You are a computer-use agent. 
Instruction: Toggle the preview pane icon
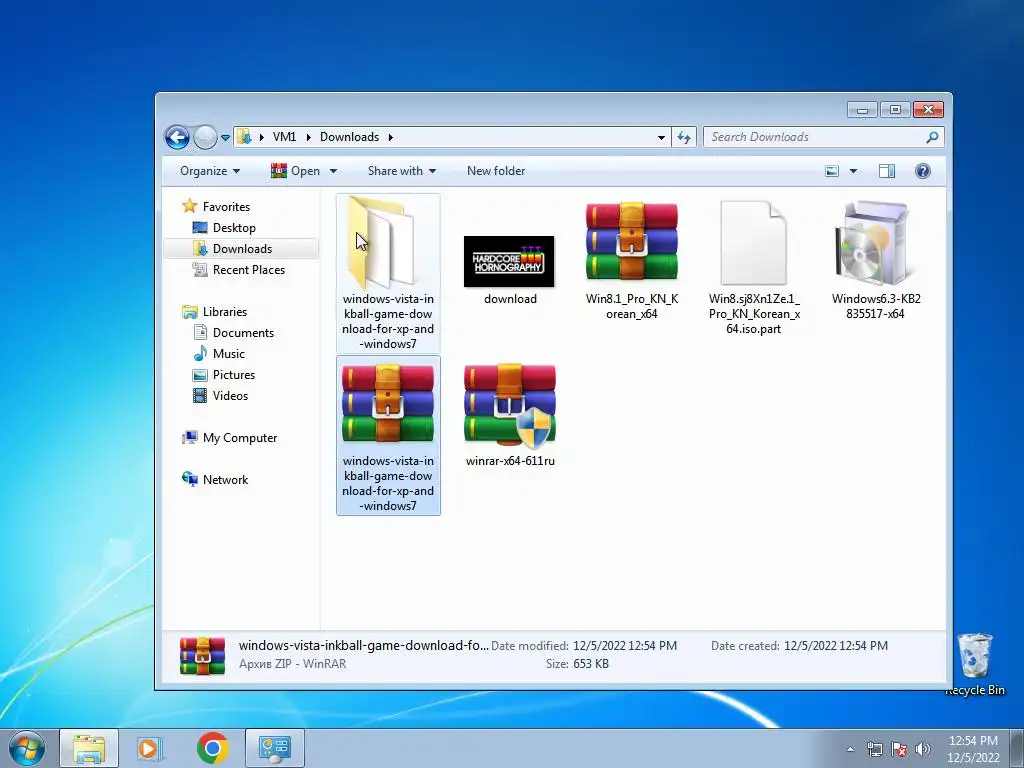(887, 171)
